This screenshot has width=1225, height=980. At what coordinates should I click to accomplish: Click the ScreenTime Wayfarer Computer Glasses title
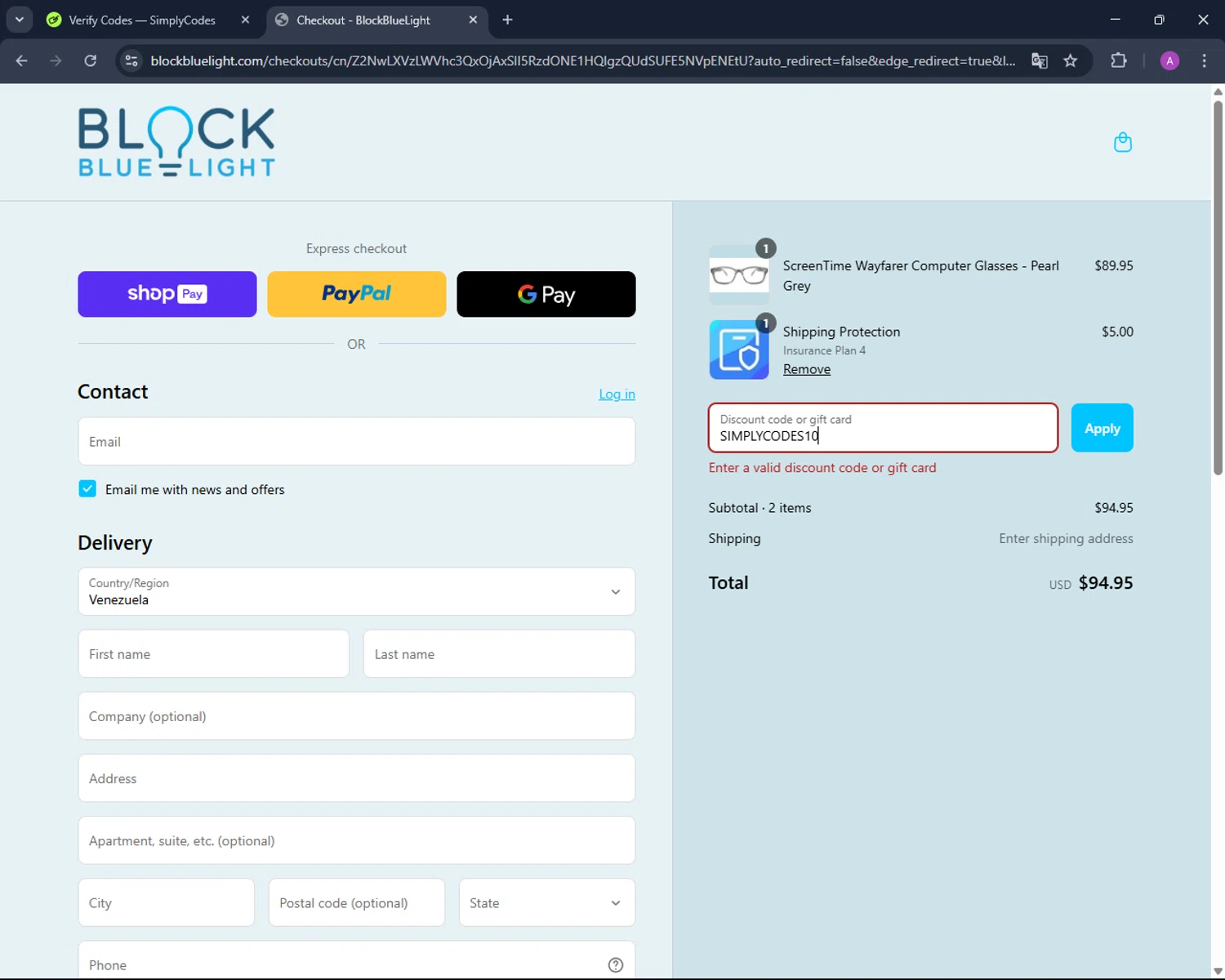pyautogui.click(x=921, y=275)
